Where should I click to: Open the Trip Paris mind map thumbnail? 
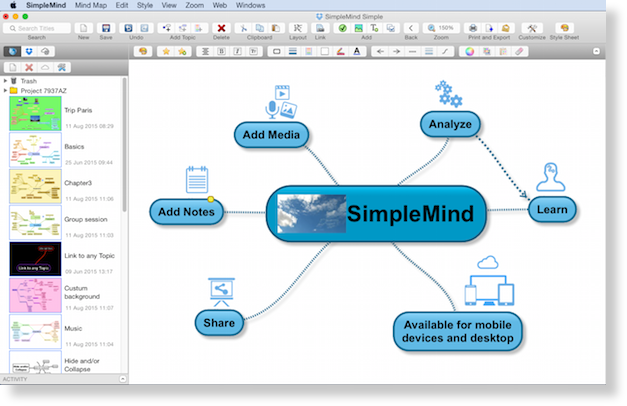click(x=35, y=113)
